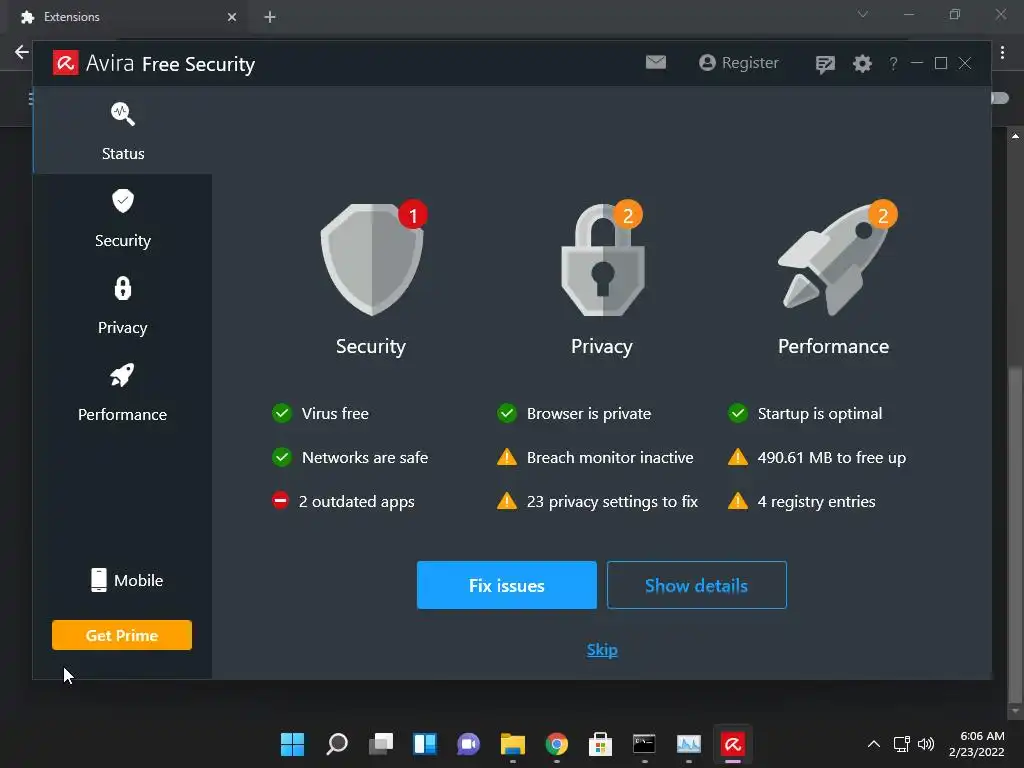The image size is (1024, 768).
Task: Click '490.61 MB to free up' text
Action: (831, 457)
